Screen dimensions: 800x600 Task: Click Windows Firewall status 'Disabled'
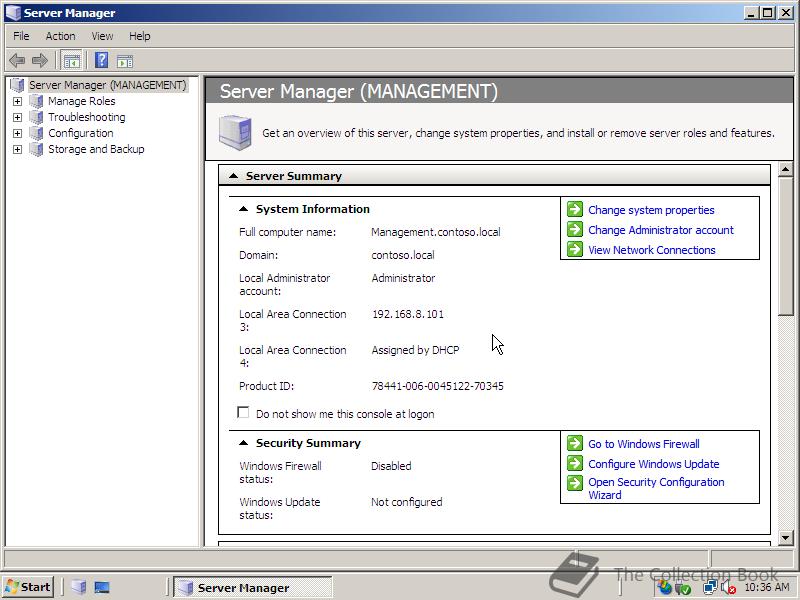pyautogui.click(x=391, y=466)
